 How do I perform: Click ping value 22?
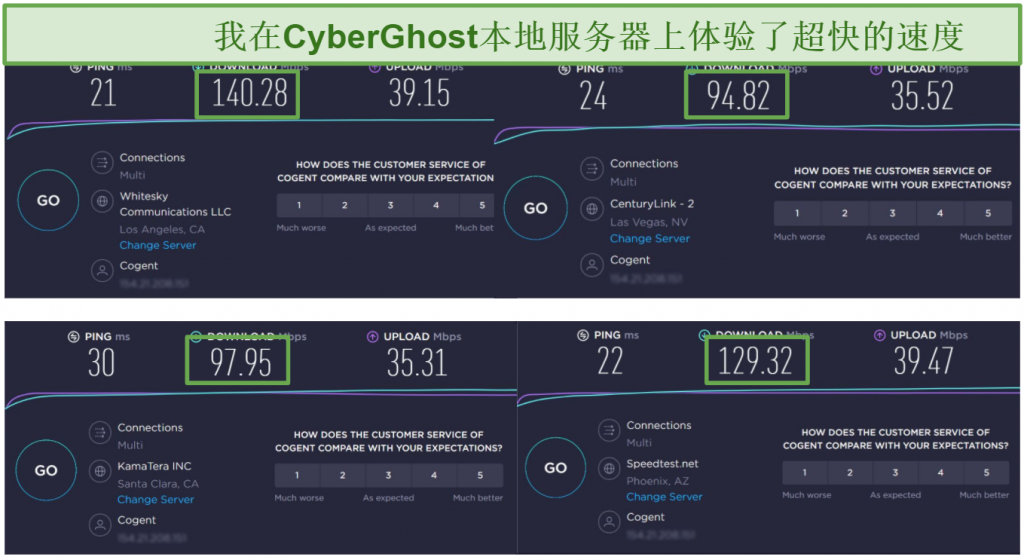(610, 361)
